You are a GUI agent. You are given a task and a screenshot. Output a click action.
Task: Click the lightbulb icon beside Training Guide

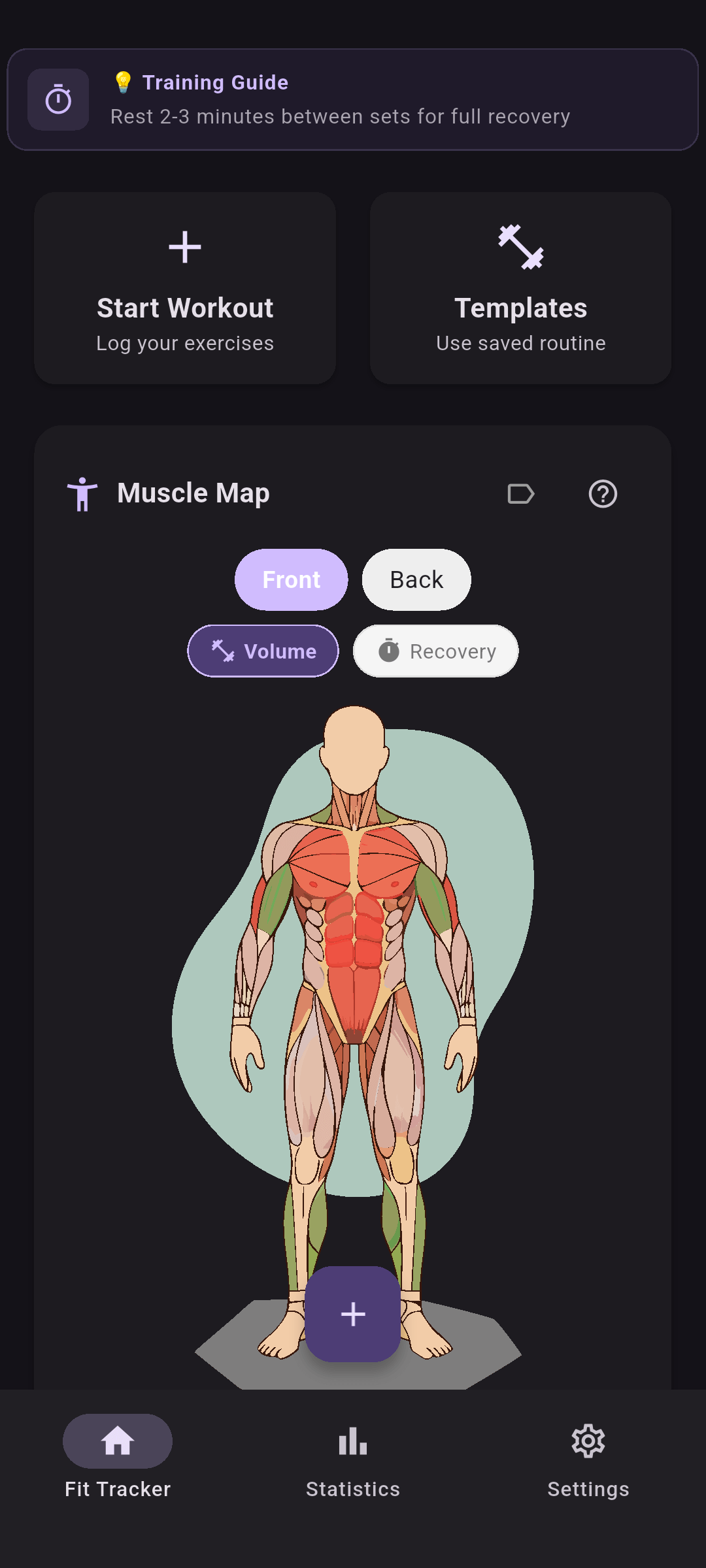pos(123,82)
